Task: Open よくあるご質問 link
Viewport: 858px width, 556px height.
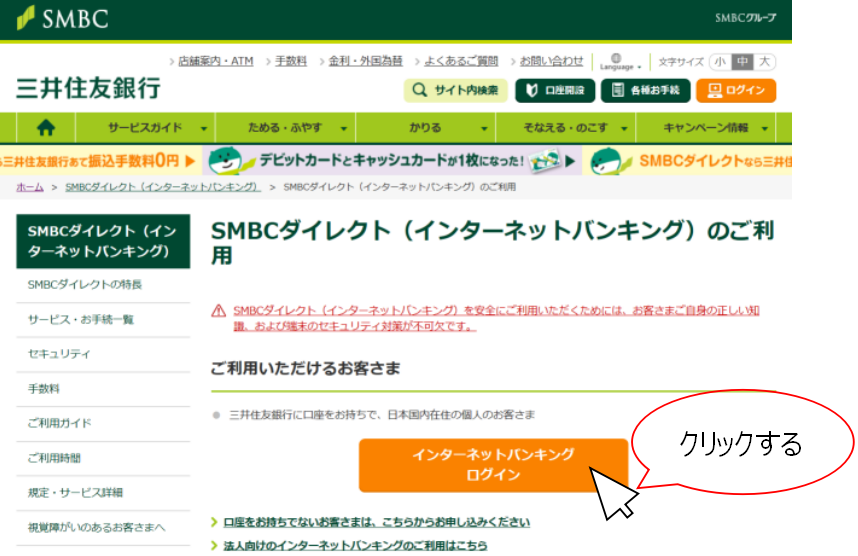Action: click(461, 61)
